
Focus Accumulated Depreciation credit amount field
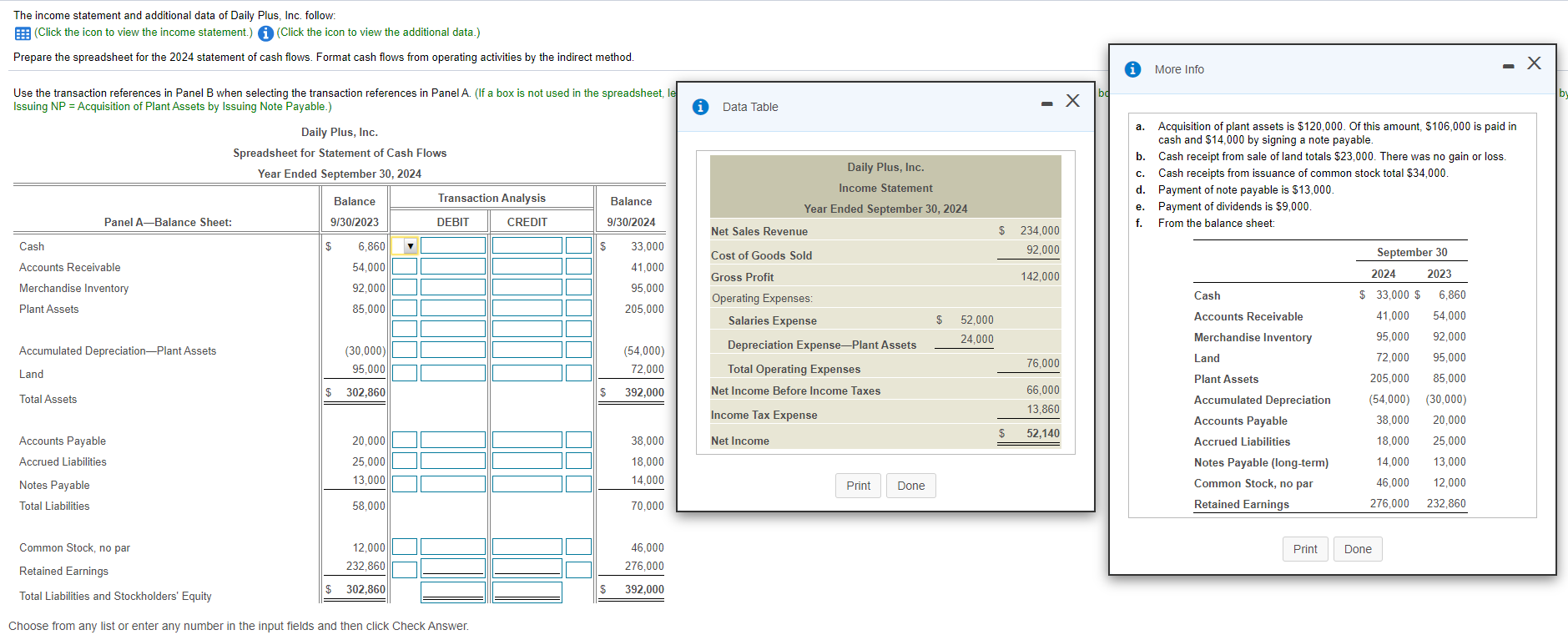coord(527,350)
